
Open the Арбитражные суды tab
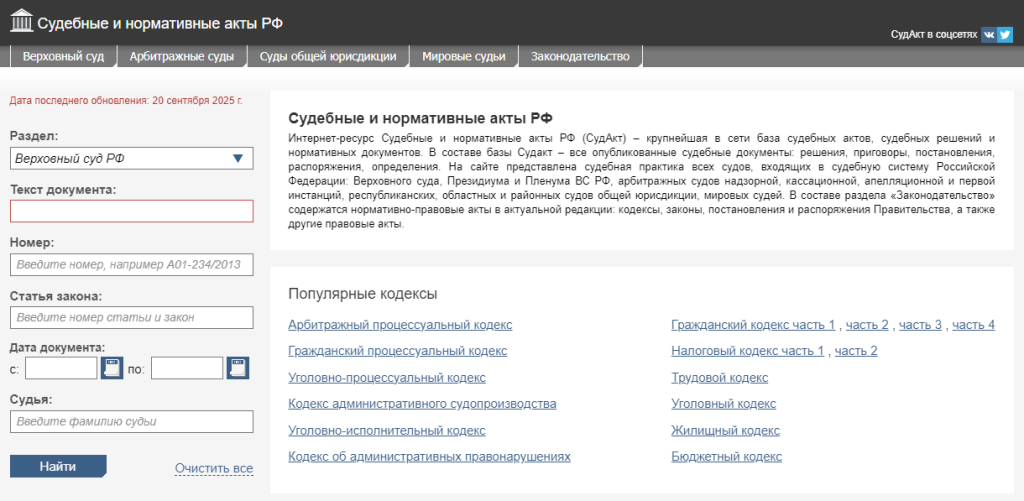pos(181,57)
